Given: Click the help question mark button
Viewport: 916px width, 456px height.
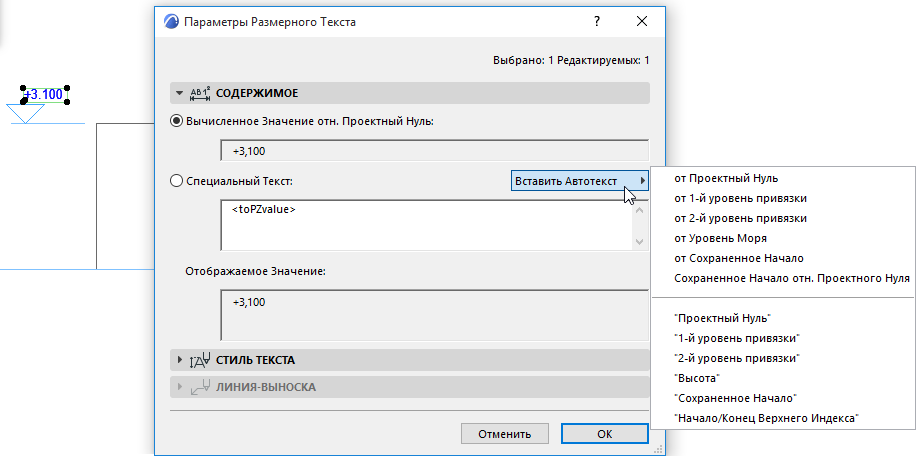Looking at the screenshot, I should [x=597, y=21].
